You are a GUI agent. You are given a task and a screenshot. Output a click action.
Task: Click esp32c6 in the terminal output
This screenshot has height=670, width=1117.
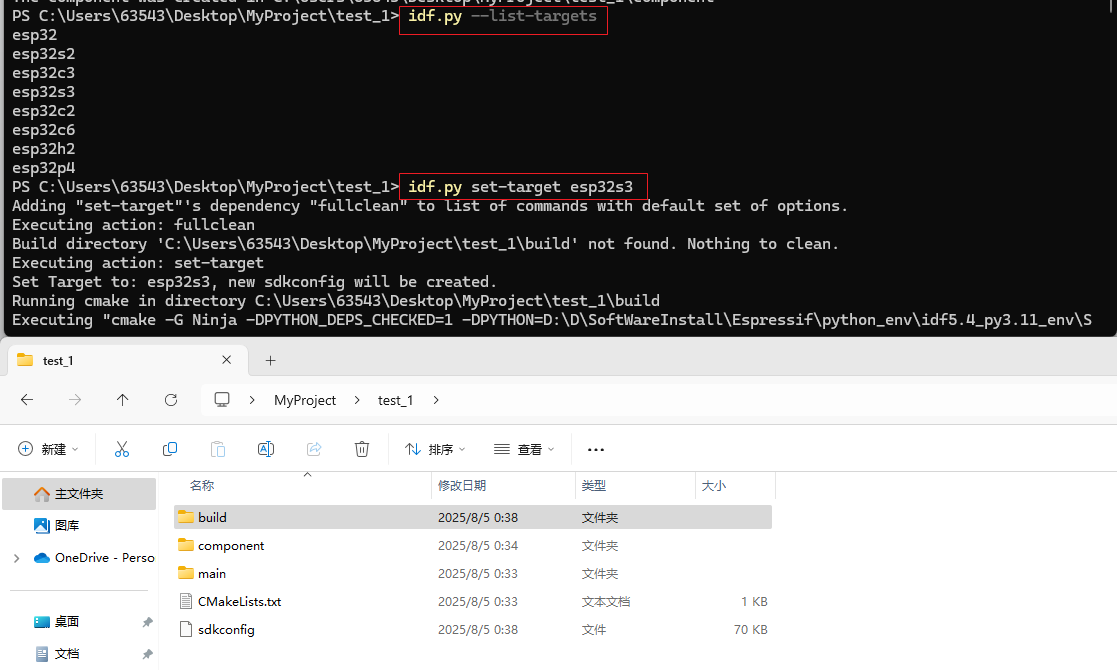(43, 130)
